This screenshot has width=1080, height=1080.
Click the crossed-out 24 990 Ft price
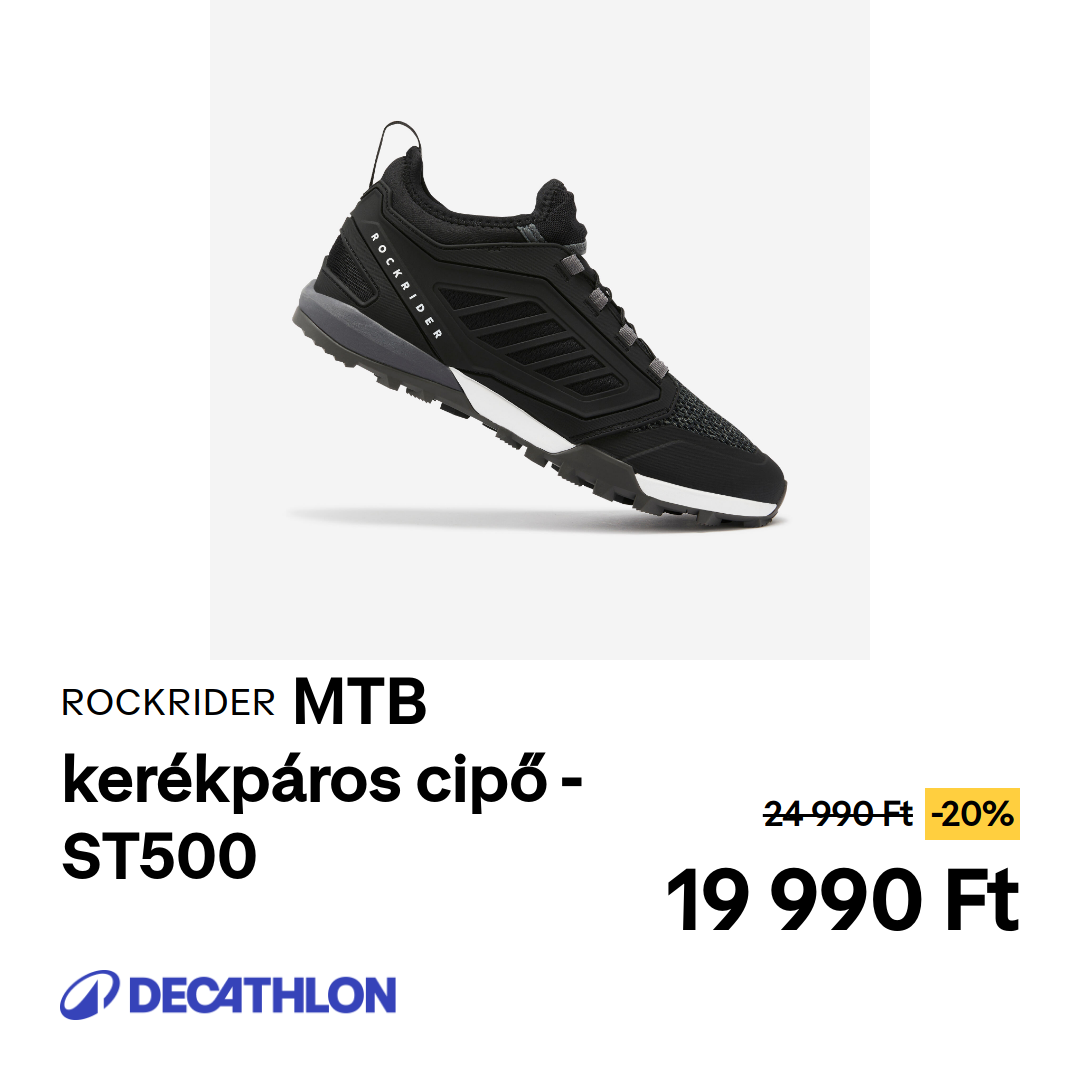(838, 814)
